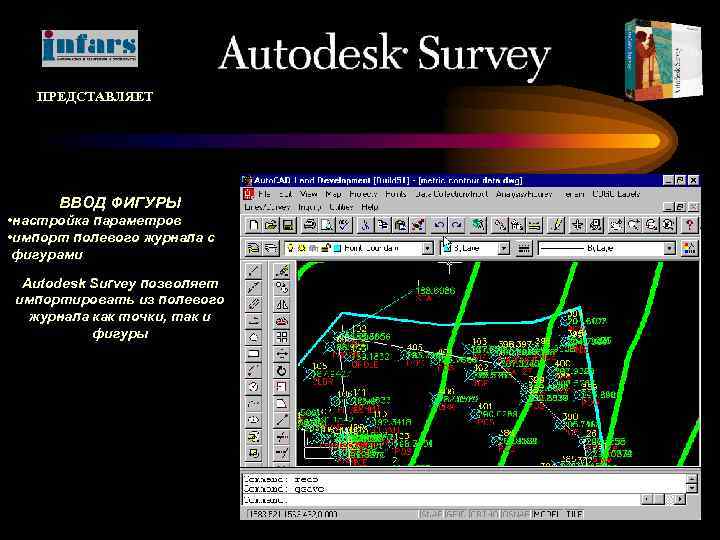This screenshot has width=720, height=540.
Task: Choose the Rectangle draw tool
Action: [x=253, y=354]
